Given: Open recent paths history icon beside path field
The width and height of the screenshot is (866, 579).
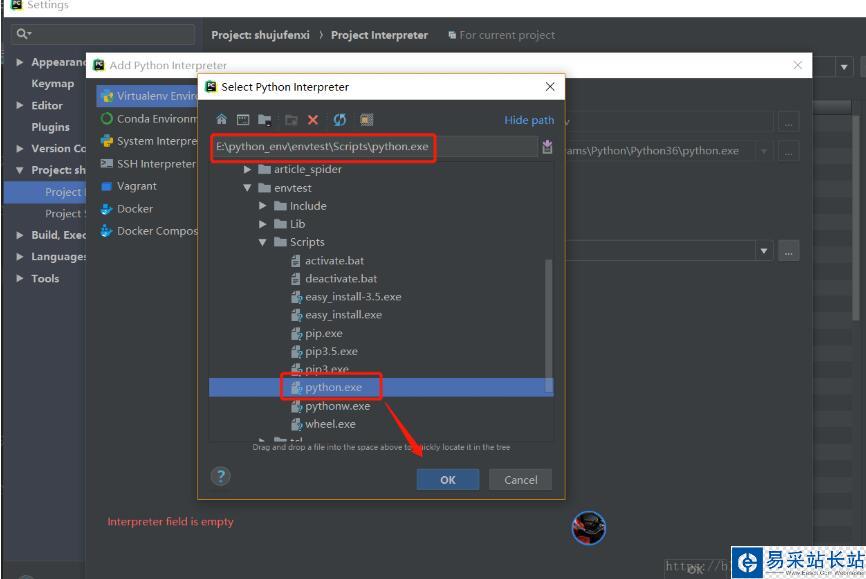Looking at the screenshot, I should point(547,146).
